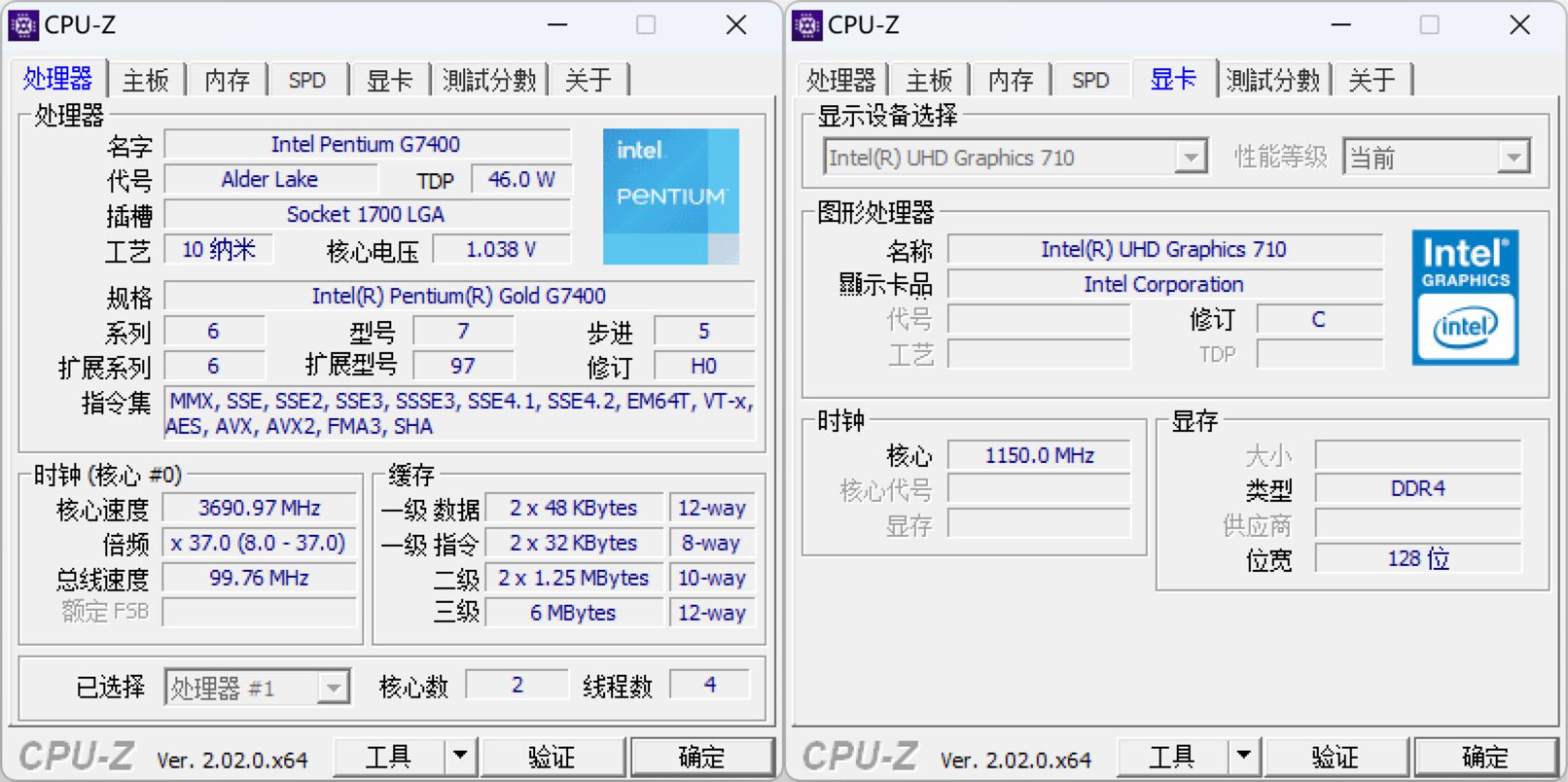Click board manufacturer value Intel Corporation
Screen dimensions: 1568x782
pyautogui.click(x=1164, y=284)
